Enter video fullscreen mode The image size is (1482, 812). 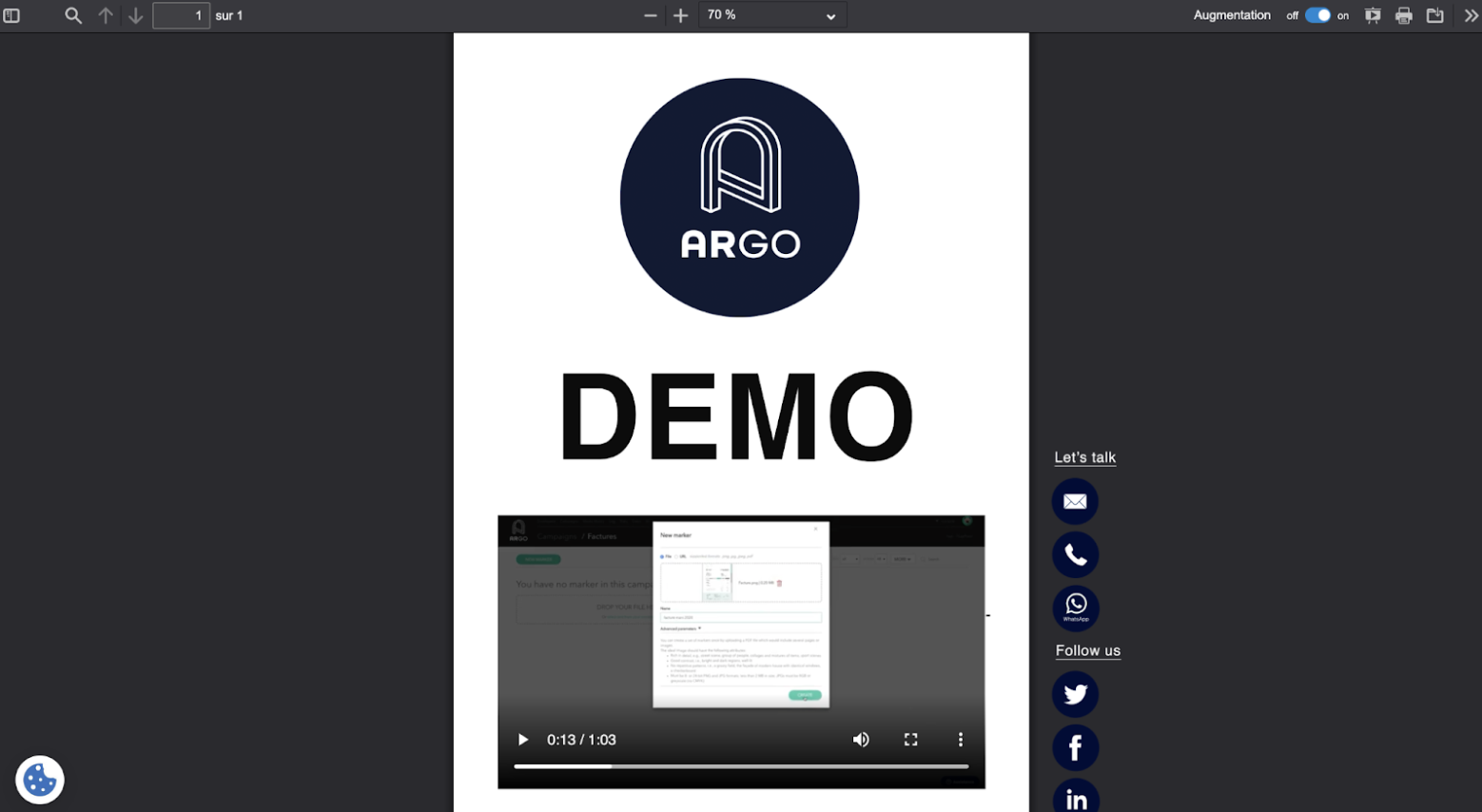coord(910,740)
